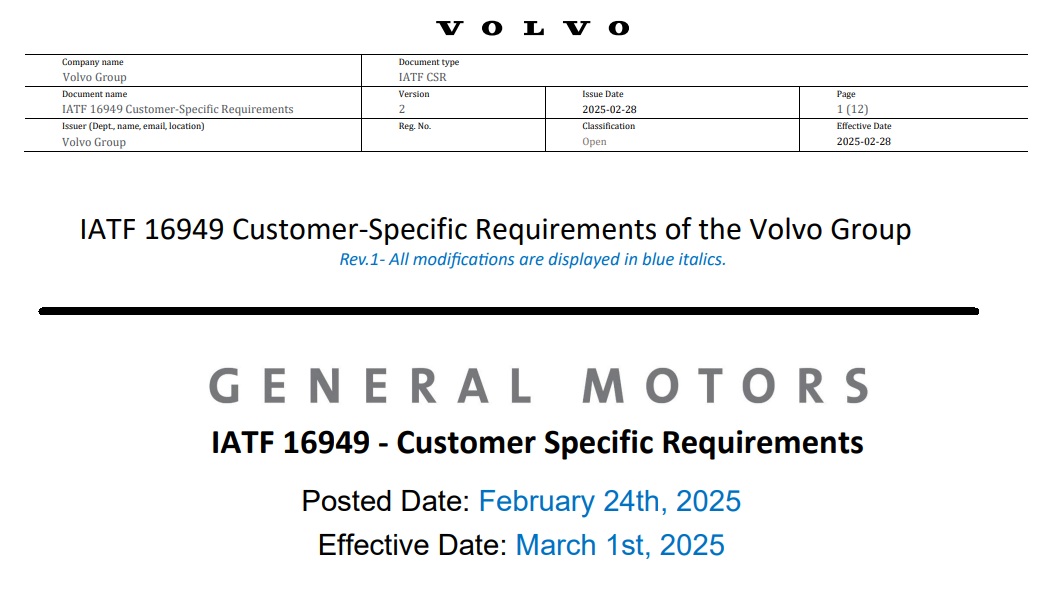The height and width of the screenshot is (613, 1050).
Task: Click the Document name IATF 16949 Customer-Specific Requirements
Action: click(177, 109)
